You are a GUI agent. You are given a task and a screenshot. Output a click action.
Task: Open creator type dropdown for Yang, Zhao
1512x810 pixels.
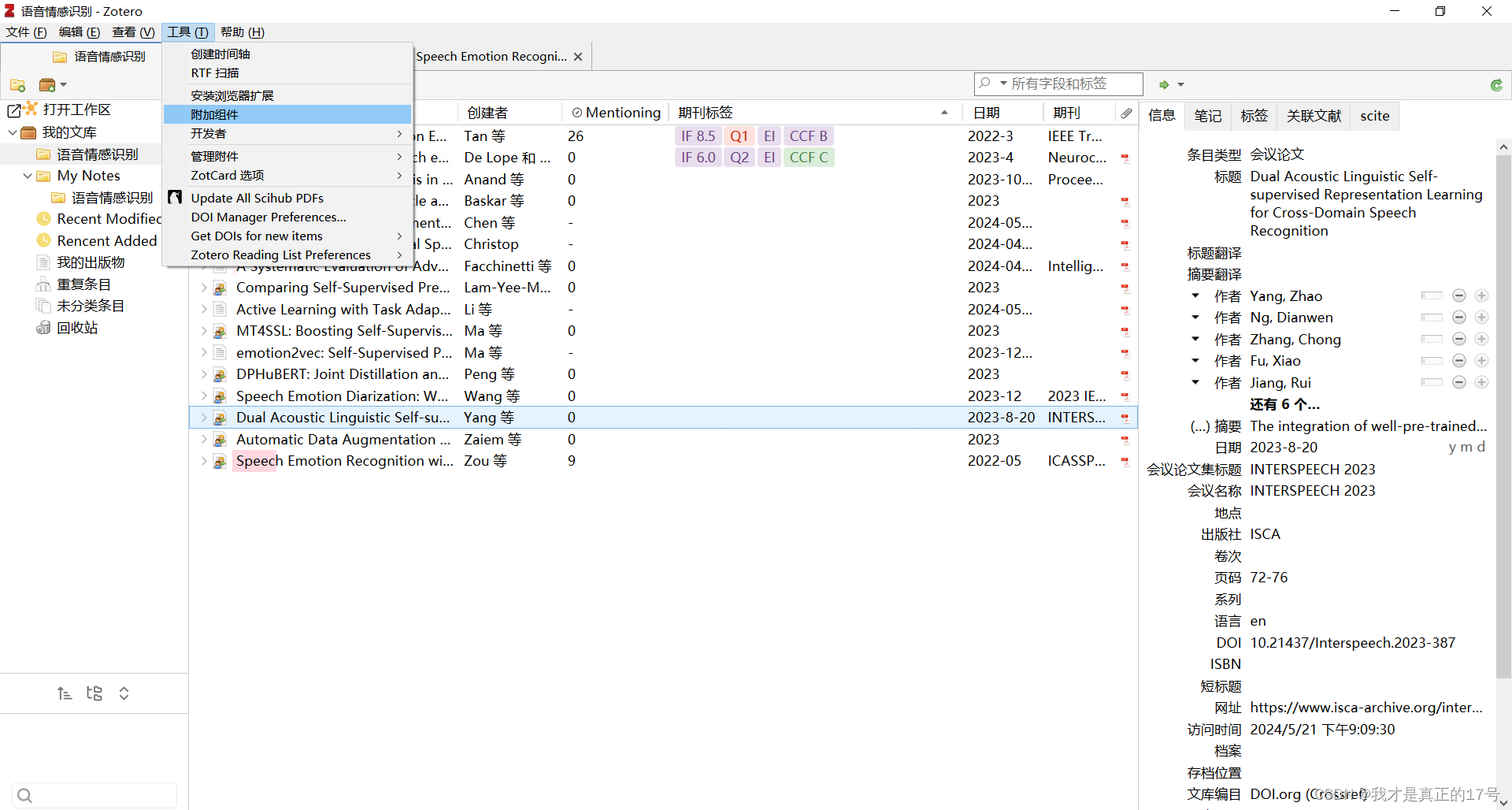1195,296
